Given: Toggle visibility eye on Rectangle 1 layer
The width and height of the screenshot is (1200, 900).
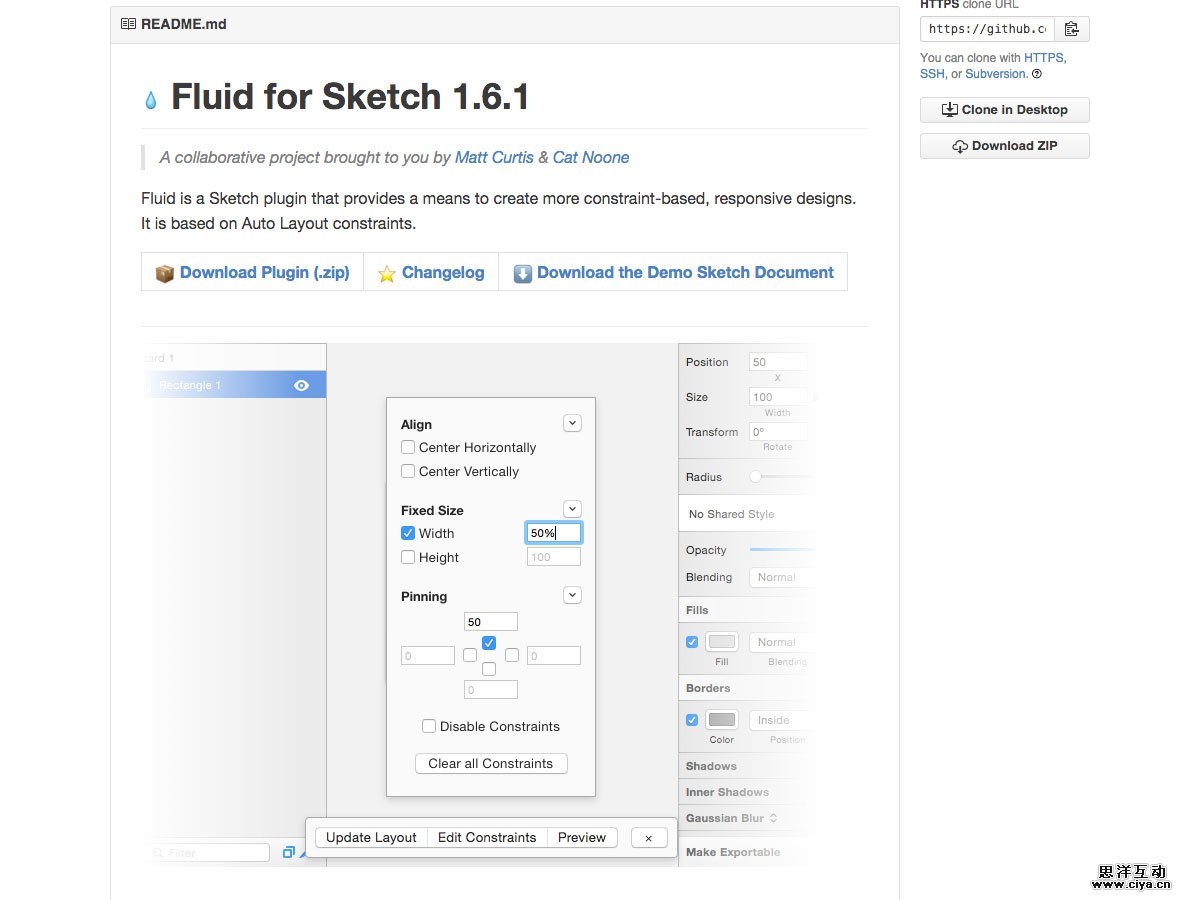Looking at the screenshot, I should tap(301, 385).
